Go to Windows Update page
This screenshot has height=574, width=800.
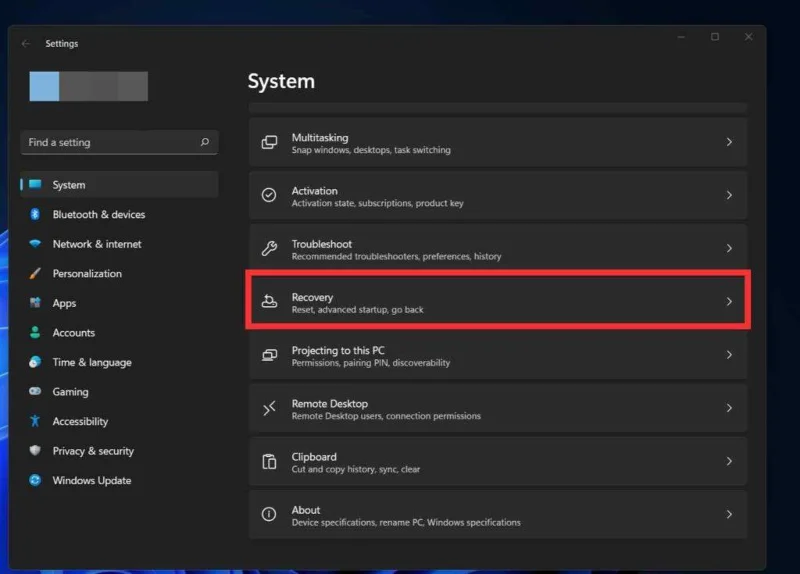click(x=119, y=481)
